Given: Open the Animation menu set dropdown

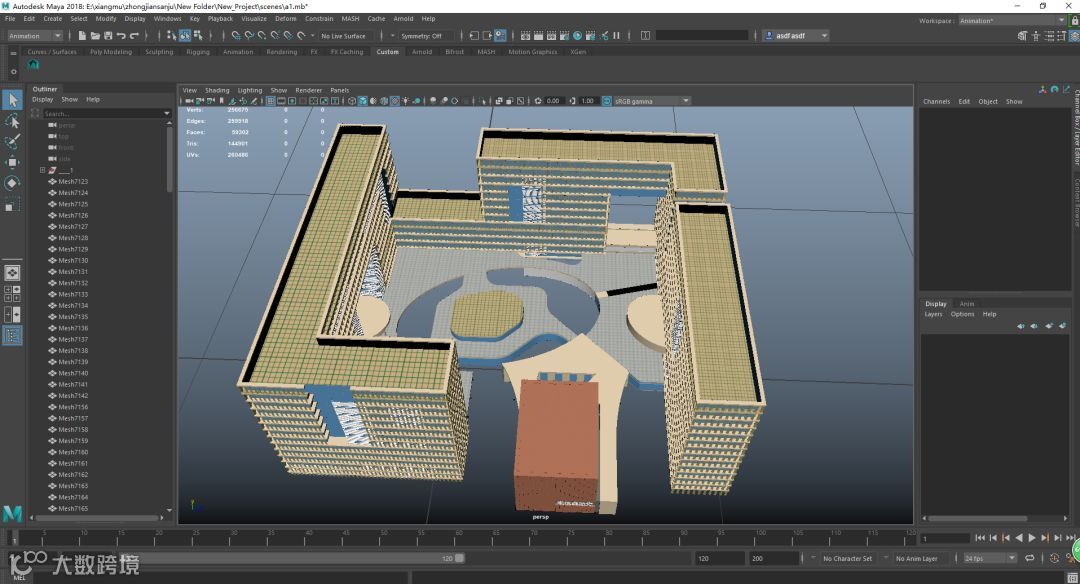Looking at the screenshot, I should pos(33,36).
